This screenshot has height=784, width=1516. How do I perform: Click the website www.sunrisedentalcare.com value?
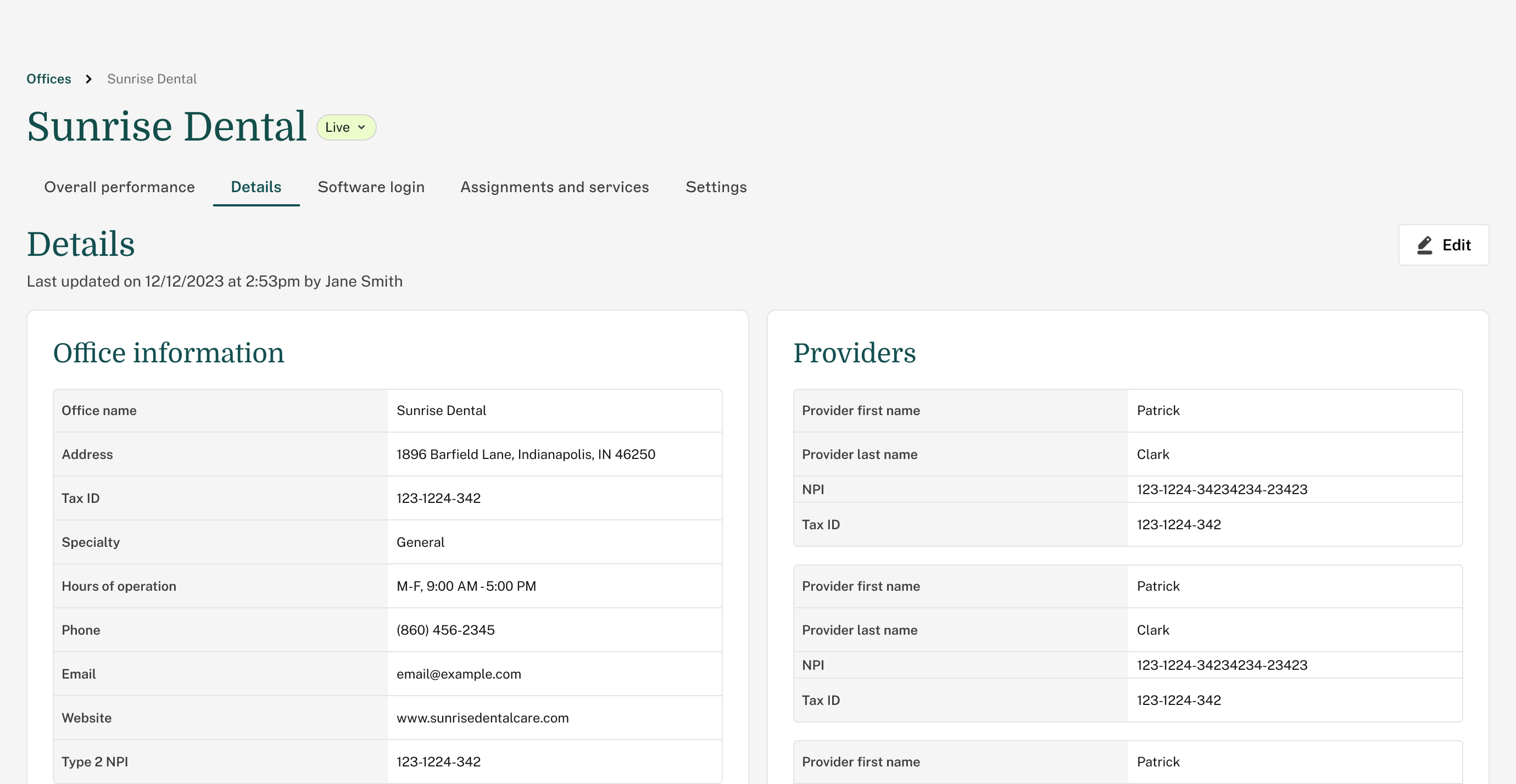point(483,718)
